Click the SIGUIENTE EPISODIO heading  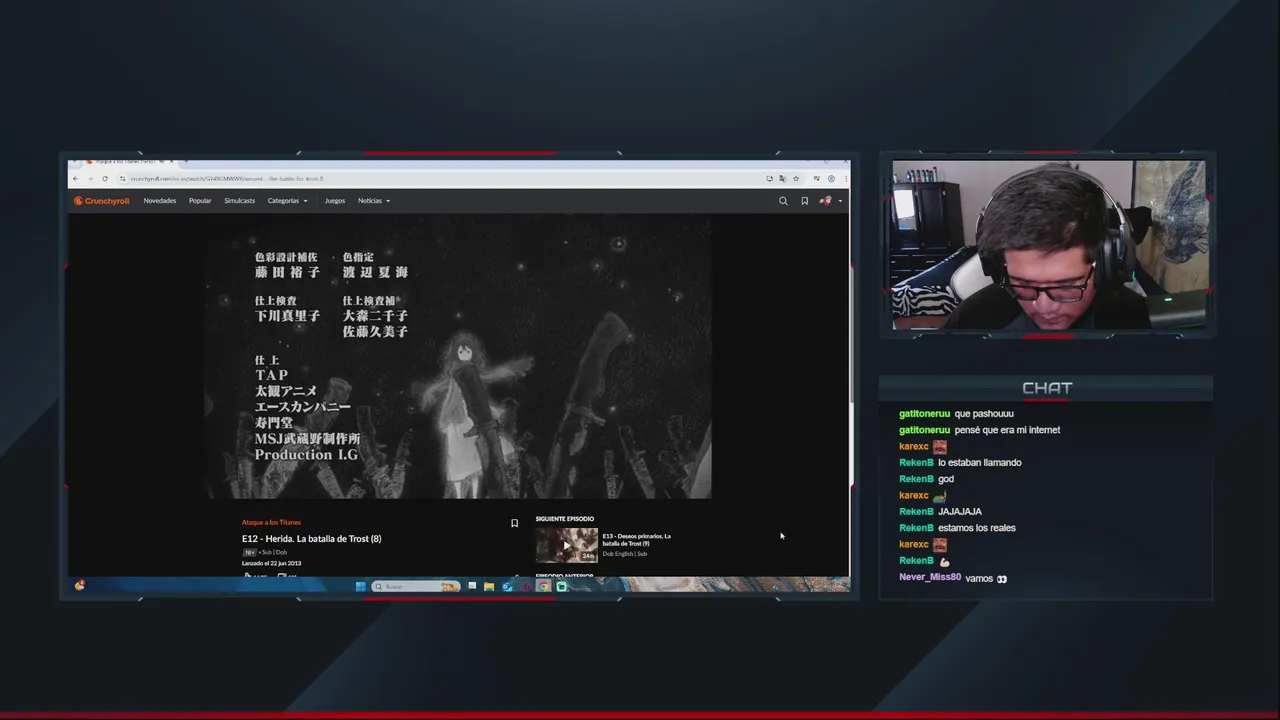pos(564,519)
